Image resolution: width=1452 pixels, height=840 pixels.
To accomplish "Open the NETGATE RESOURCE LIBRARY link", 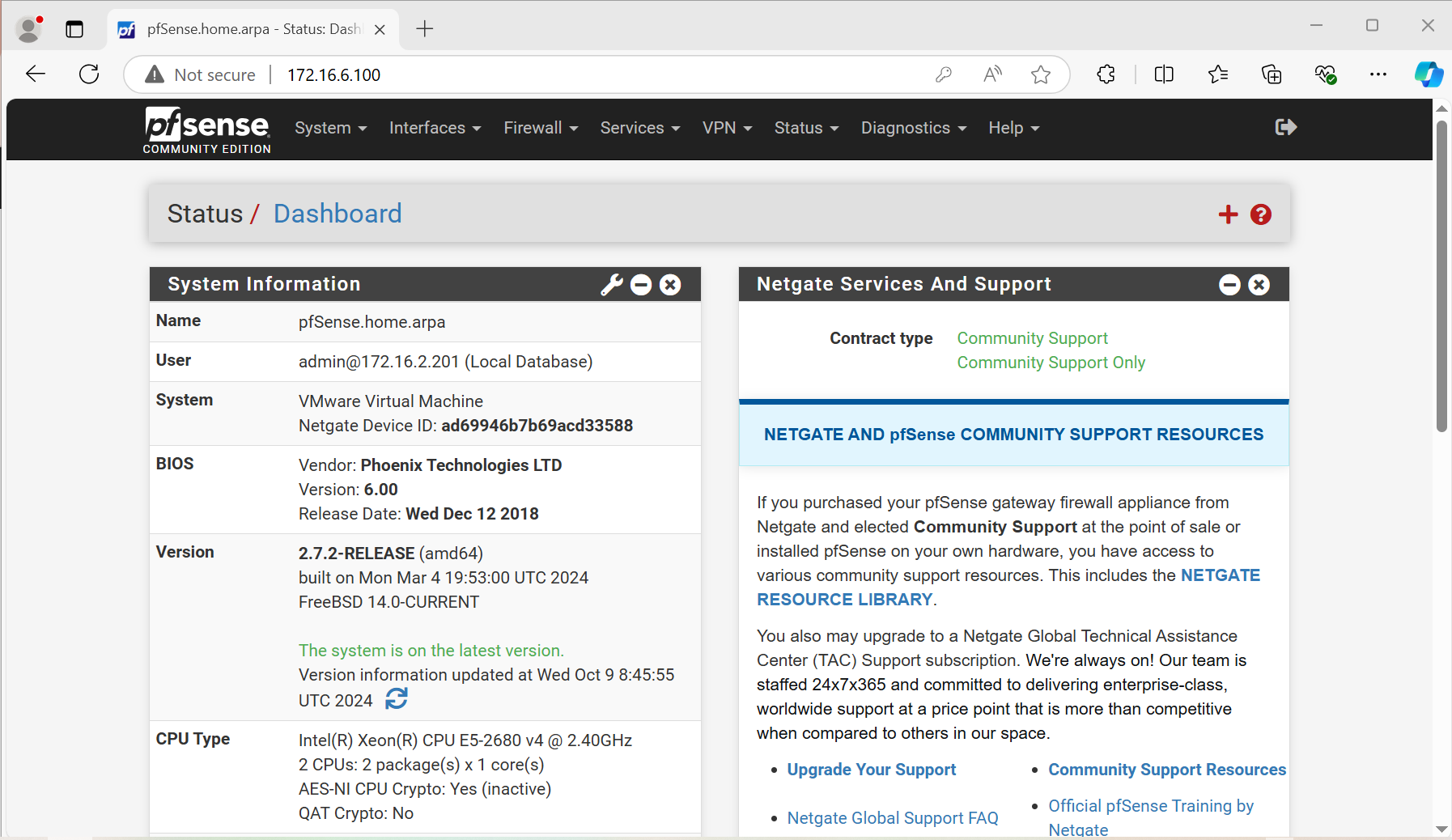I will pyautogui.click(x=1008, y=588).
